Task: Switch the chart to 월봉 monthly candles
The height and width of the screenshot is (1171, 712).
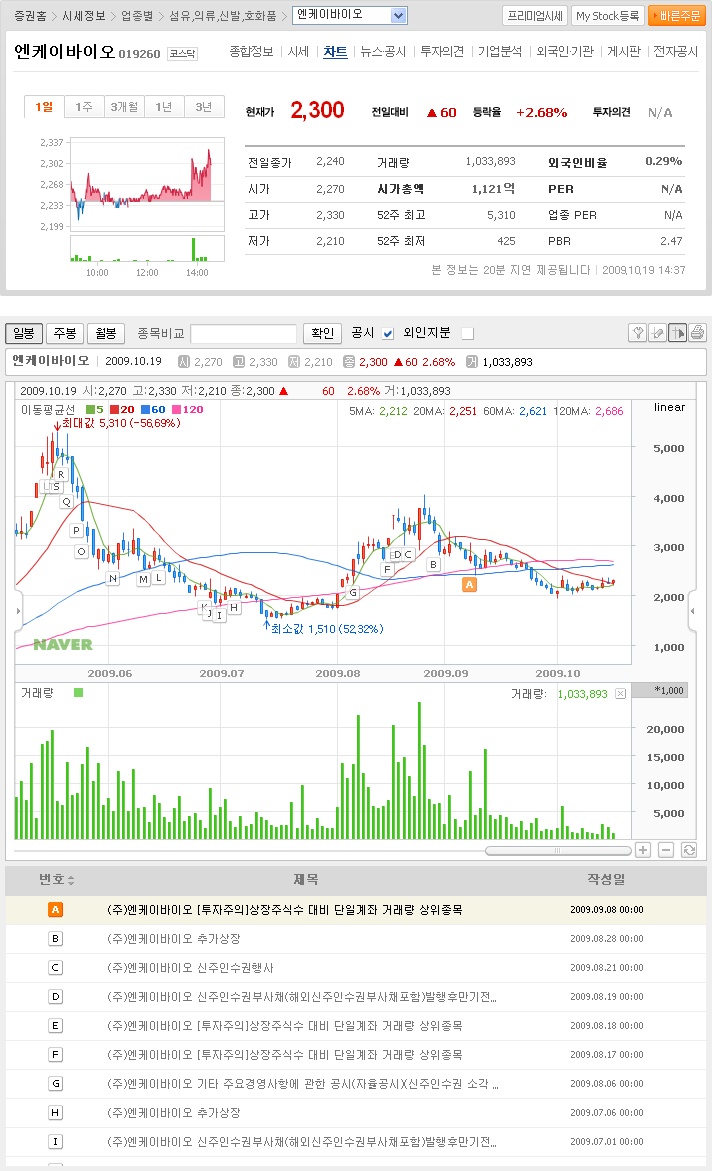Action: [x=106, y=333]
